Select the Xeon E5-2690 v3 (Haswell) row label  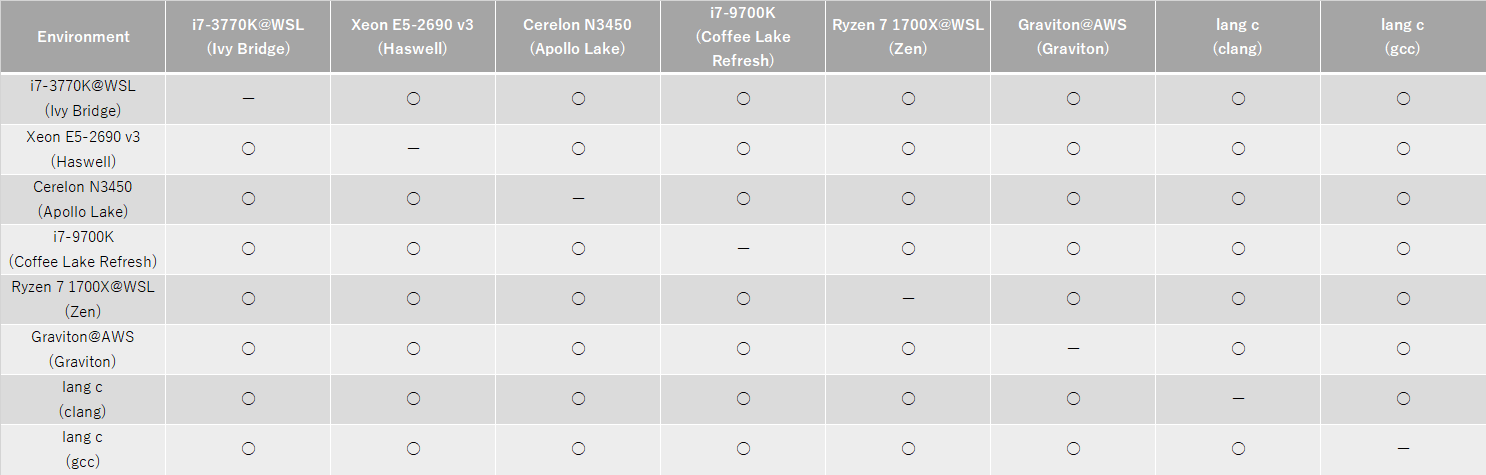point(83,148)
